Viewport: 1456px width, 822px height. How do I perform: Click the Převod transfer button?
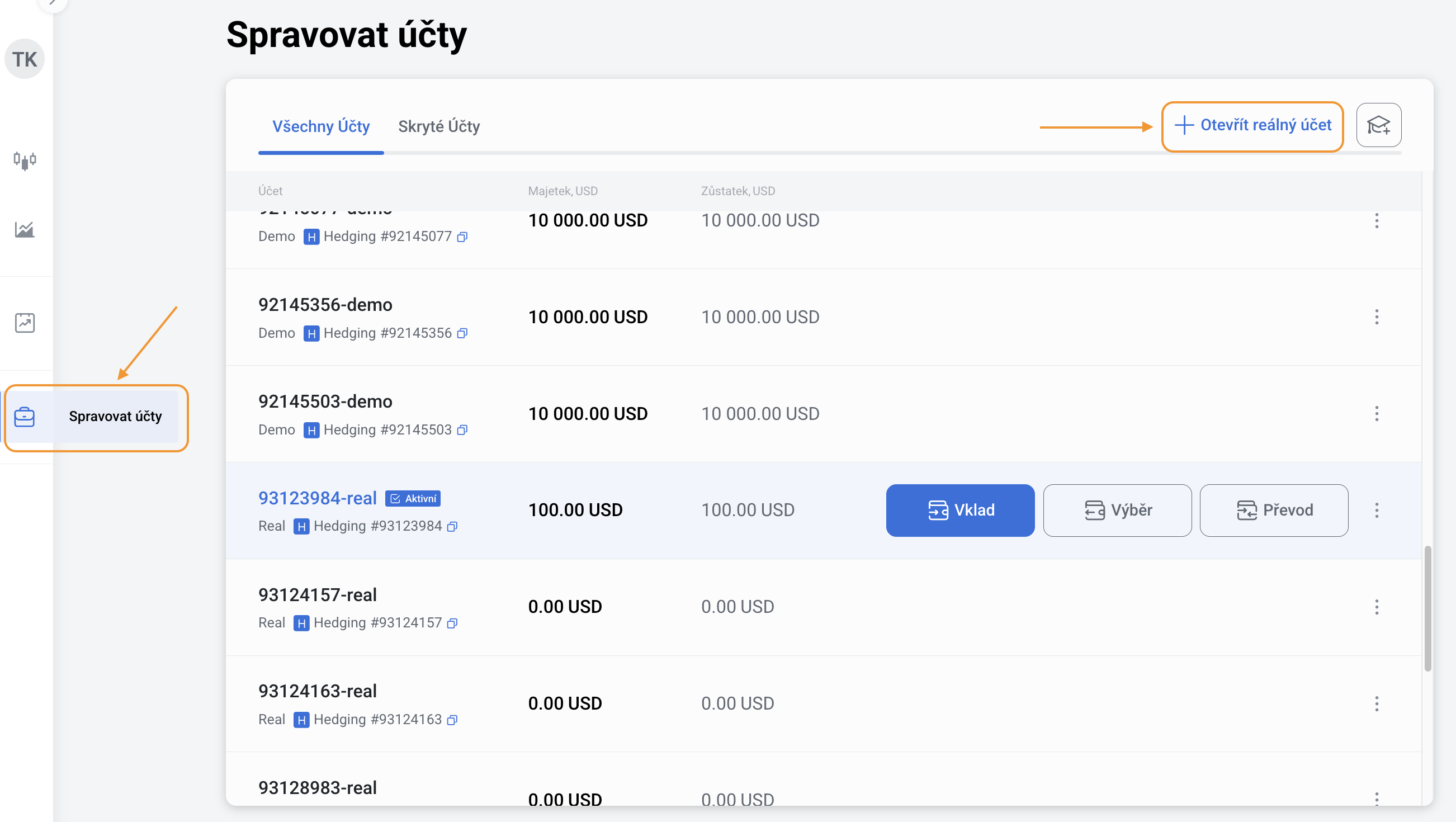1273,511
